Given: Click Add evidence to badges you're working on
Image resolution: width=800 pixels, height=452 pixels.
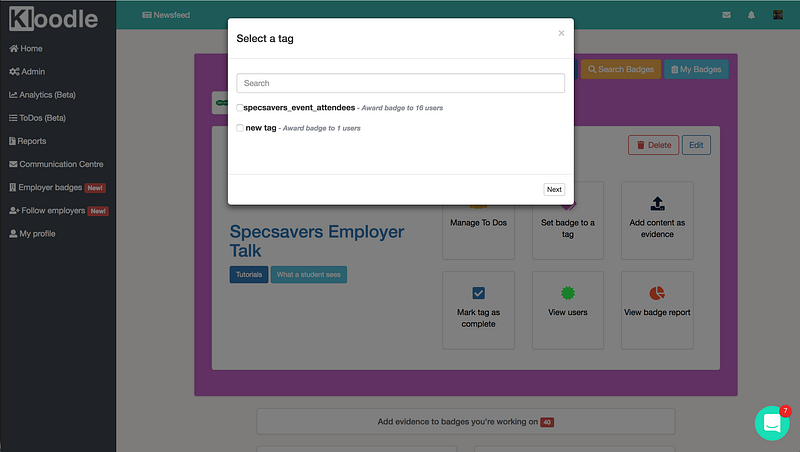Looking at the screenshot, I should [466, 421].
